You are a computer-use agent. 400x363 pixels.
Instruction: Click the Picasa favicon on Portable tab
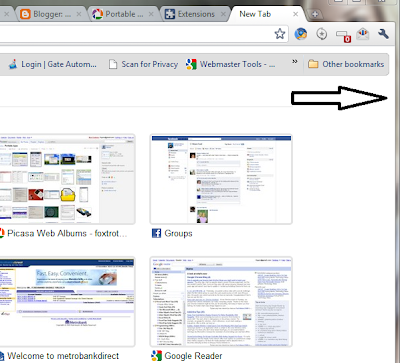97,14
